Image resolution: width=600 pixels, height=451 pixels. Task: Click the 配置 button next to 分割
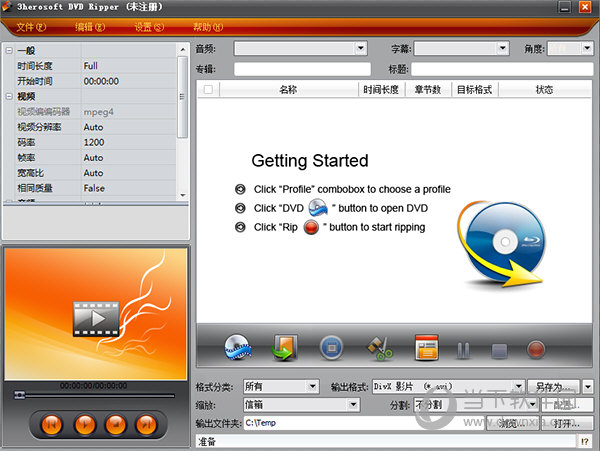(567, 405)
